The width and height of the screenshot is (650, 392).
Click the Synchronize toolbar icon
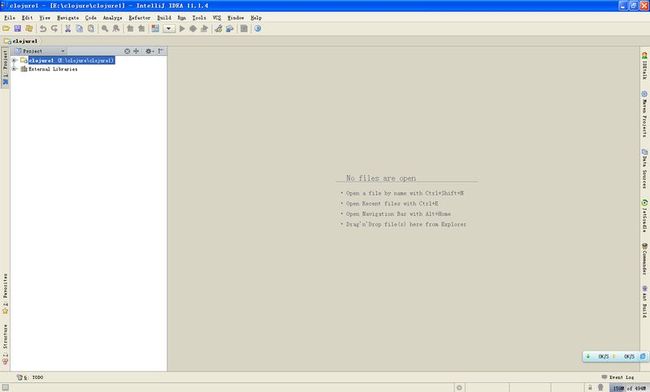point(29,29)
